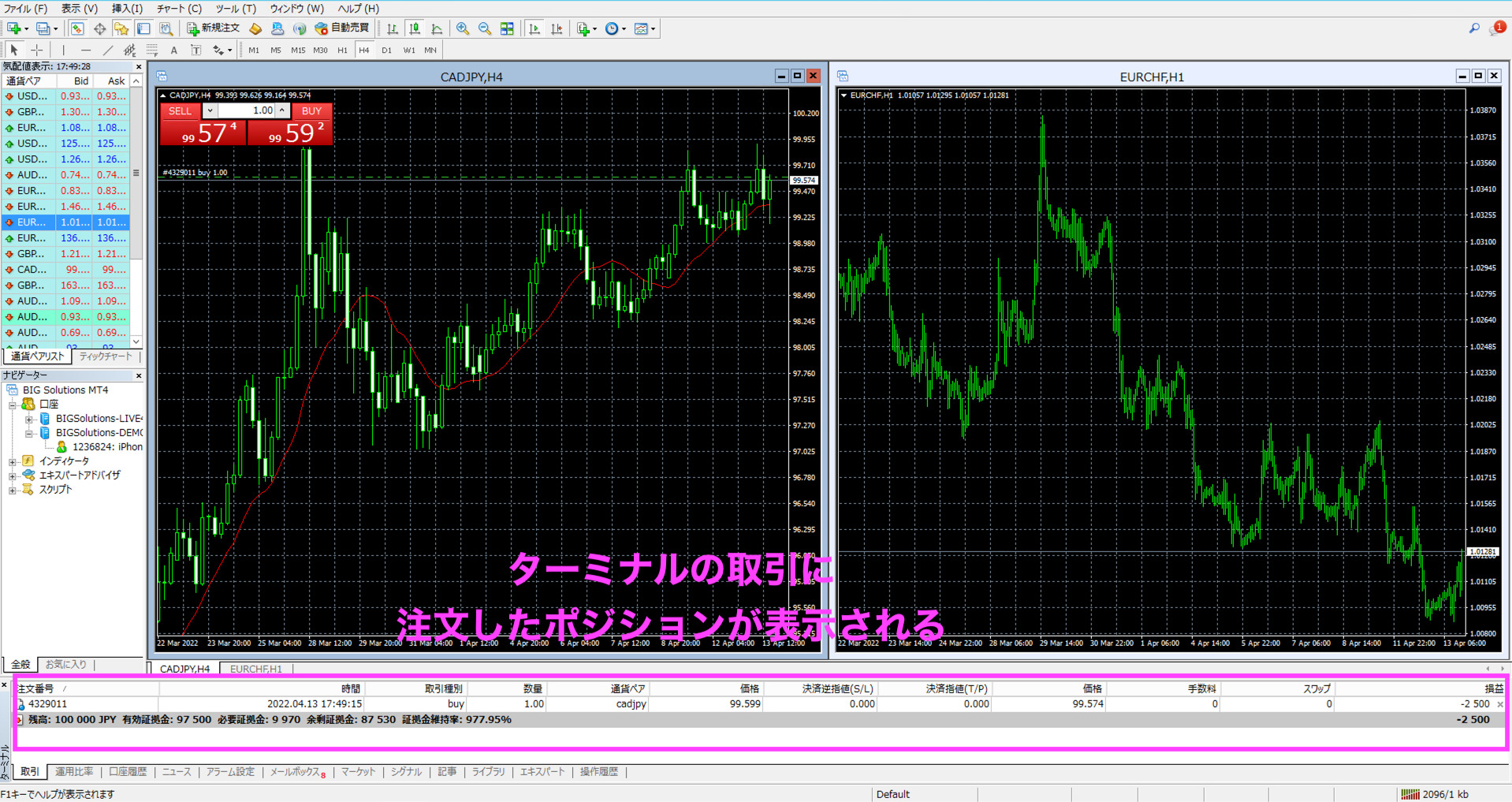Click the lot volume input field
Viewport: 1512px width, 802px height.
pyautogui.click(x=246, y=111)
